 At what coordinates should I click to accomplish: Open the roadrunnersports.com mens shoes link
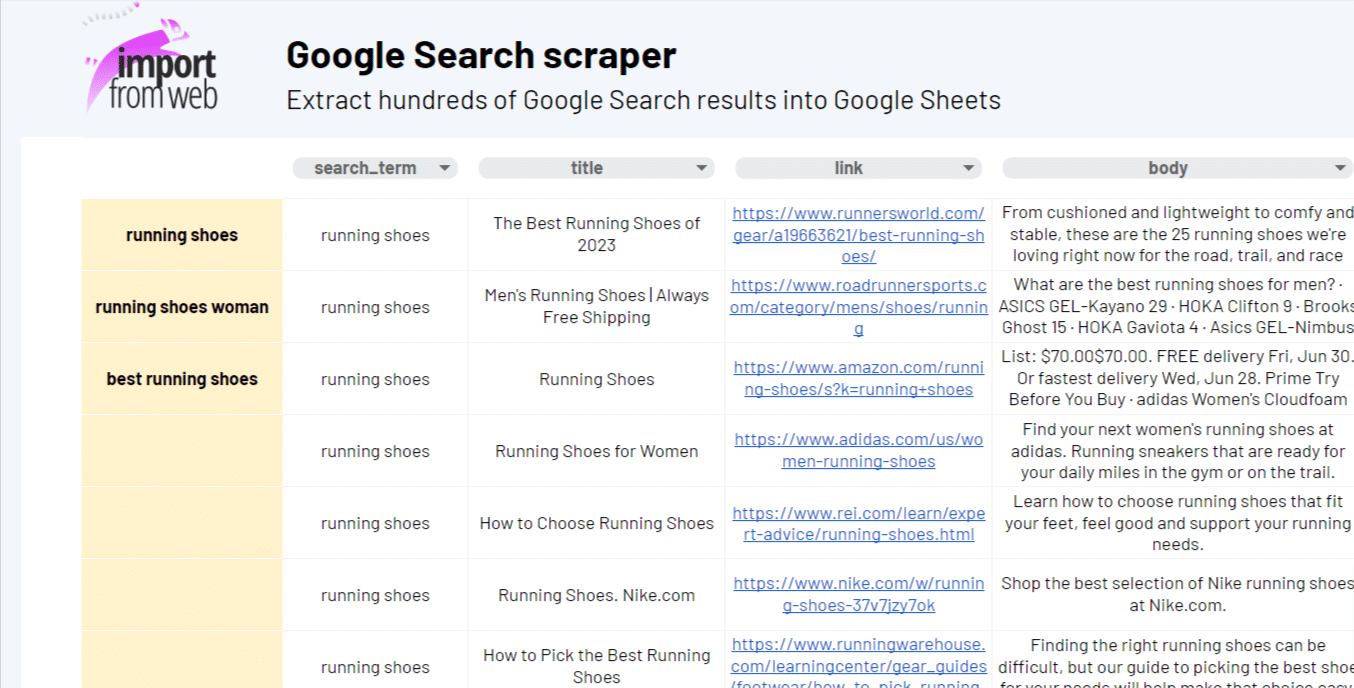[858, 307]
